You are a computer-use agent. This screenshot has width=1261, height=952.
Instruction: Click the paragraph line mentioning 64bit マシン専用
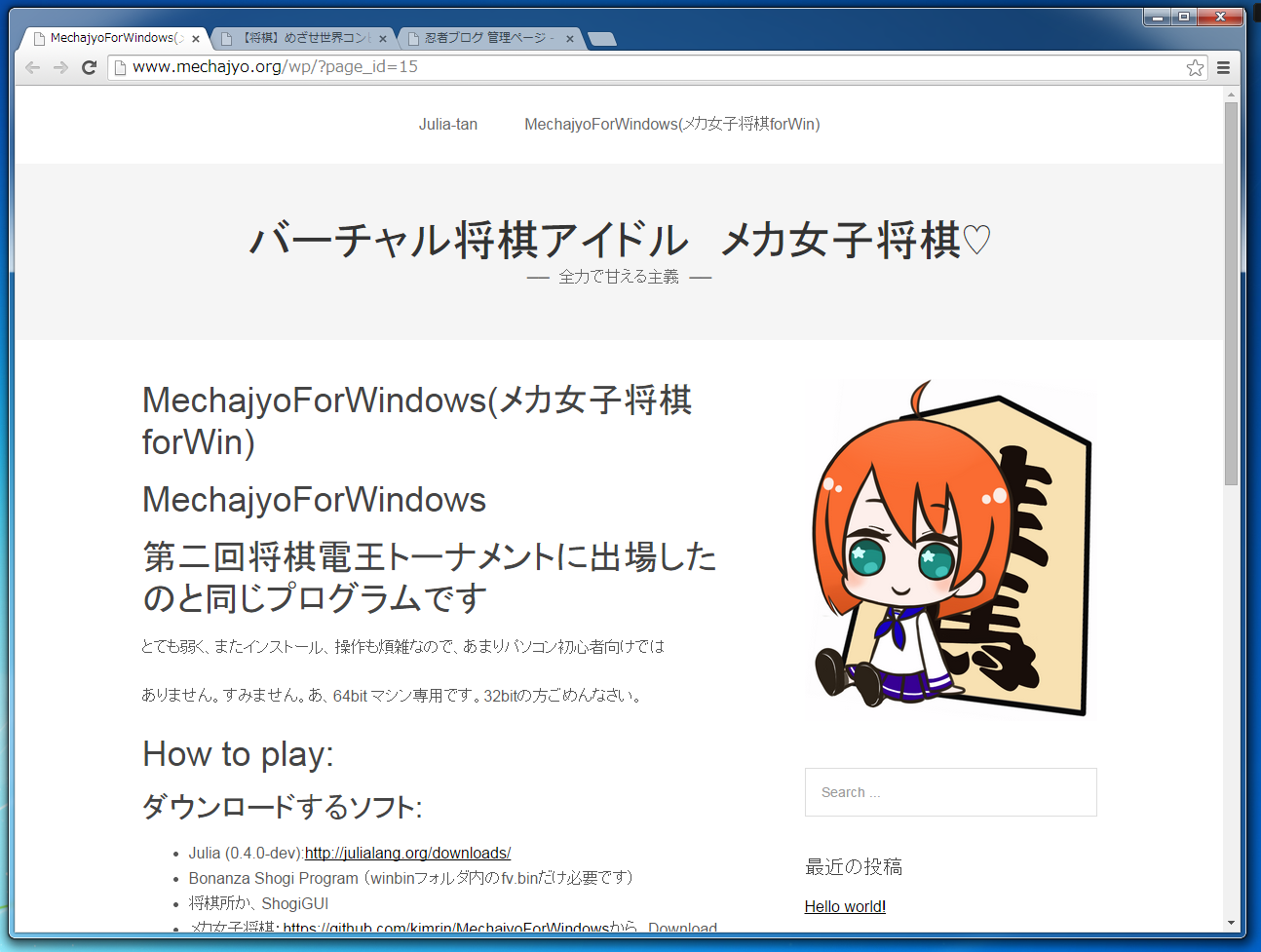point(392,696)
